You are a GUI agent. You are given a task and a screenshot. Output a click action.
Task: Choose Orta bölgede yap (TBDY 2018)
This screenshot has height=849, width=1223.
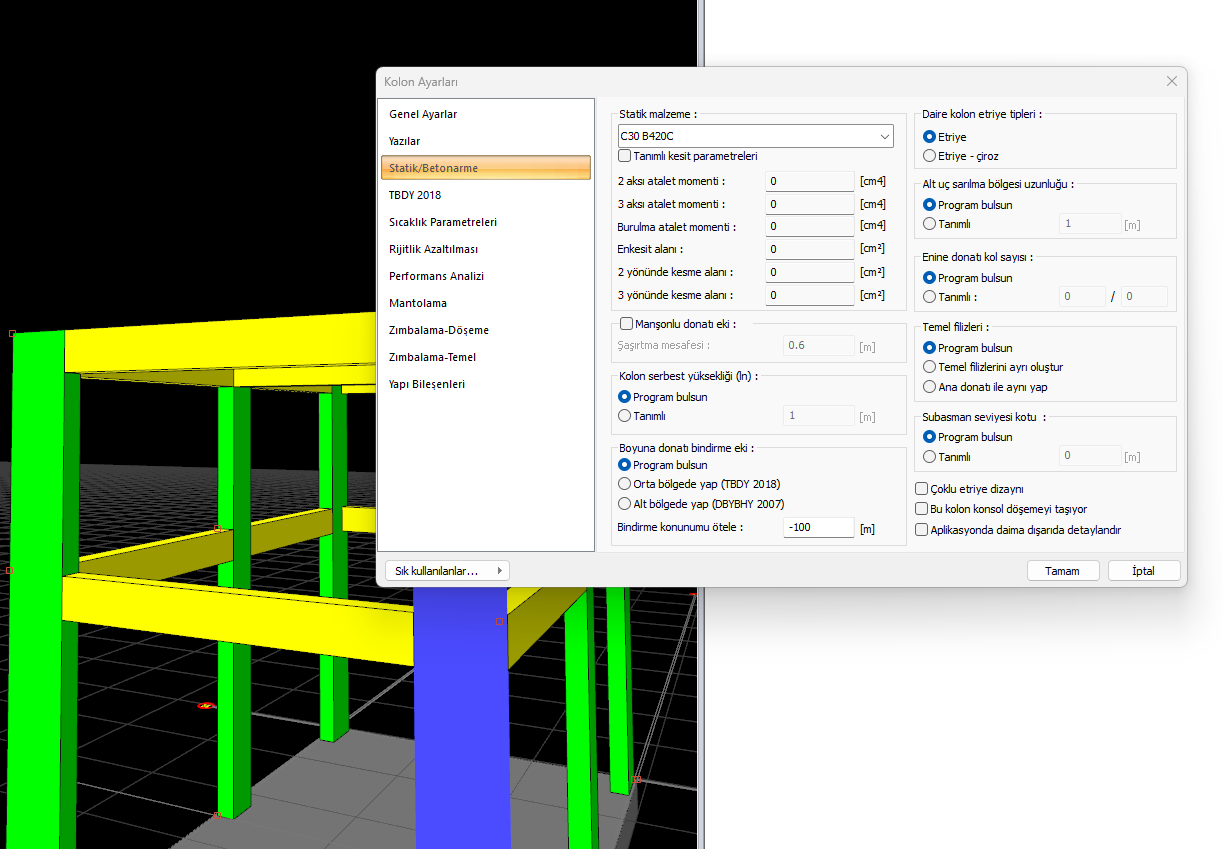click(625, 484)
